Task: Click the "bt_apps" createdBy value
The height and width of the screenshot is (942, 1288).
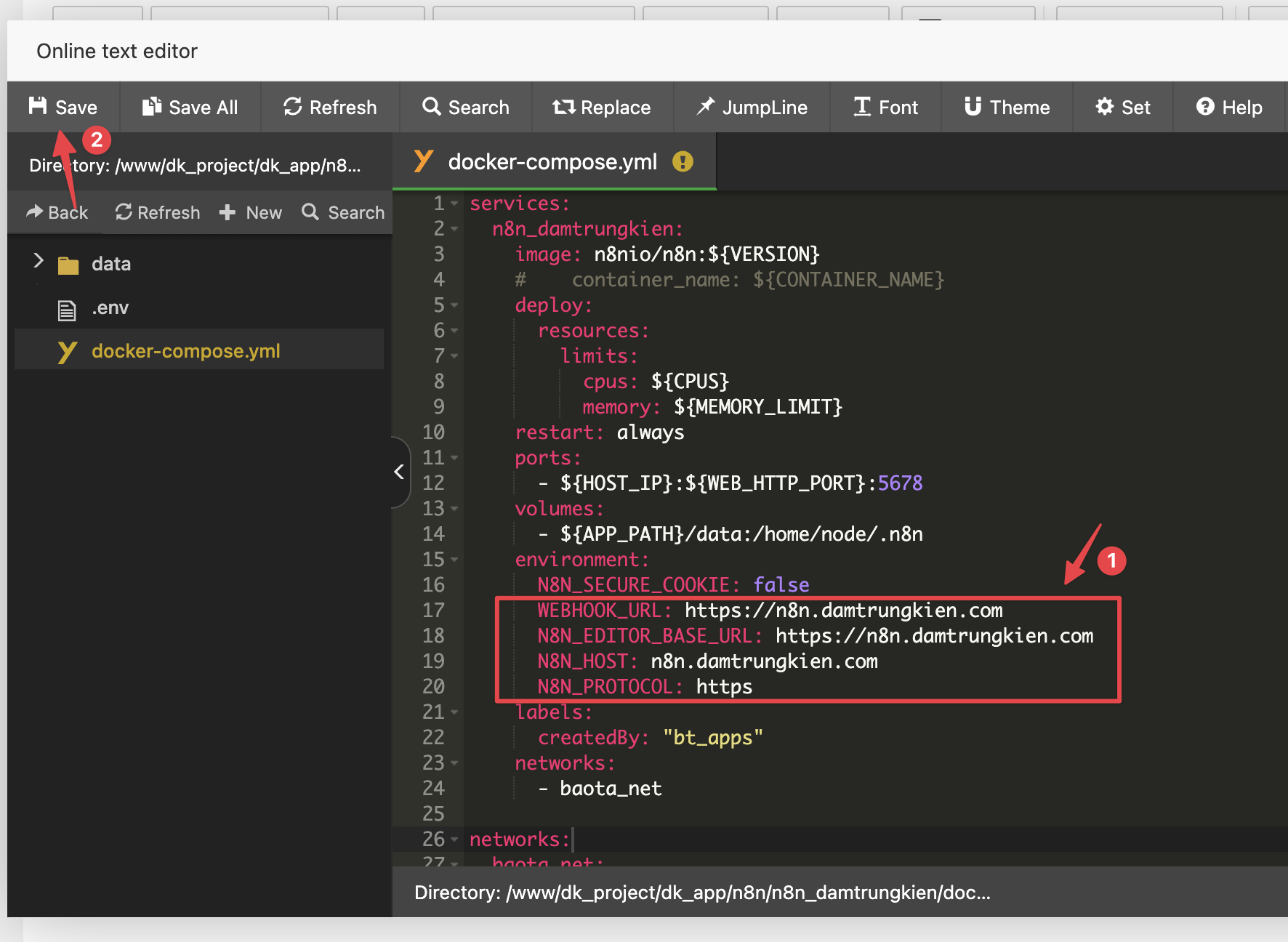Action: (x=713, y=738)
